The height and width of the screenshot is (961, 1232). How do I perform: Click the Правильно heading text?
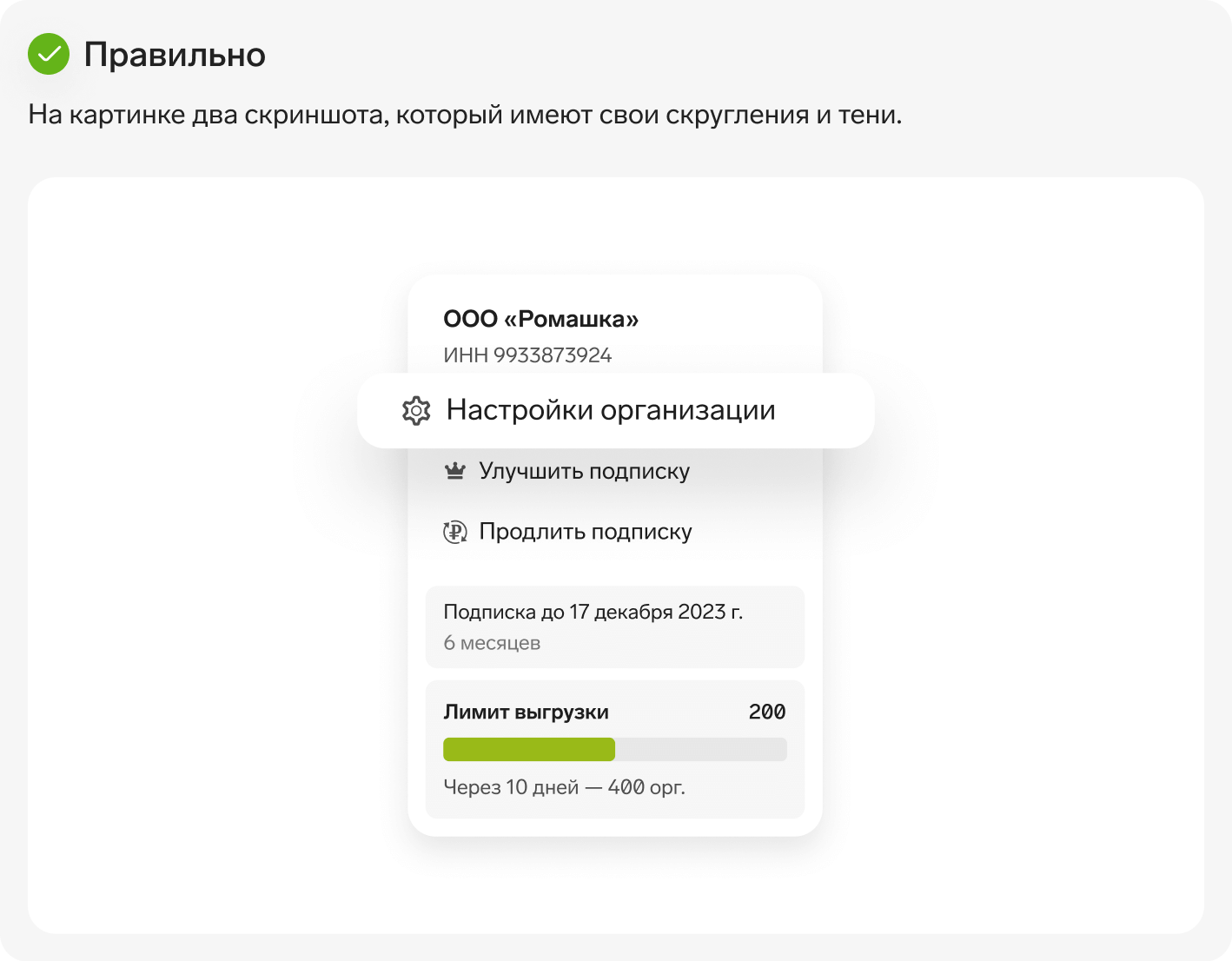tap(175, 55)
